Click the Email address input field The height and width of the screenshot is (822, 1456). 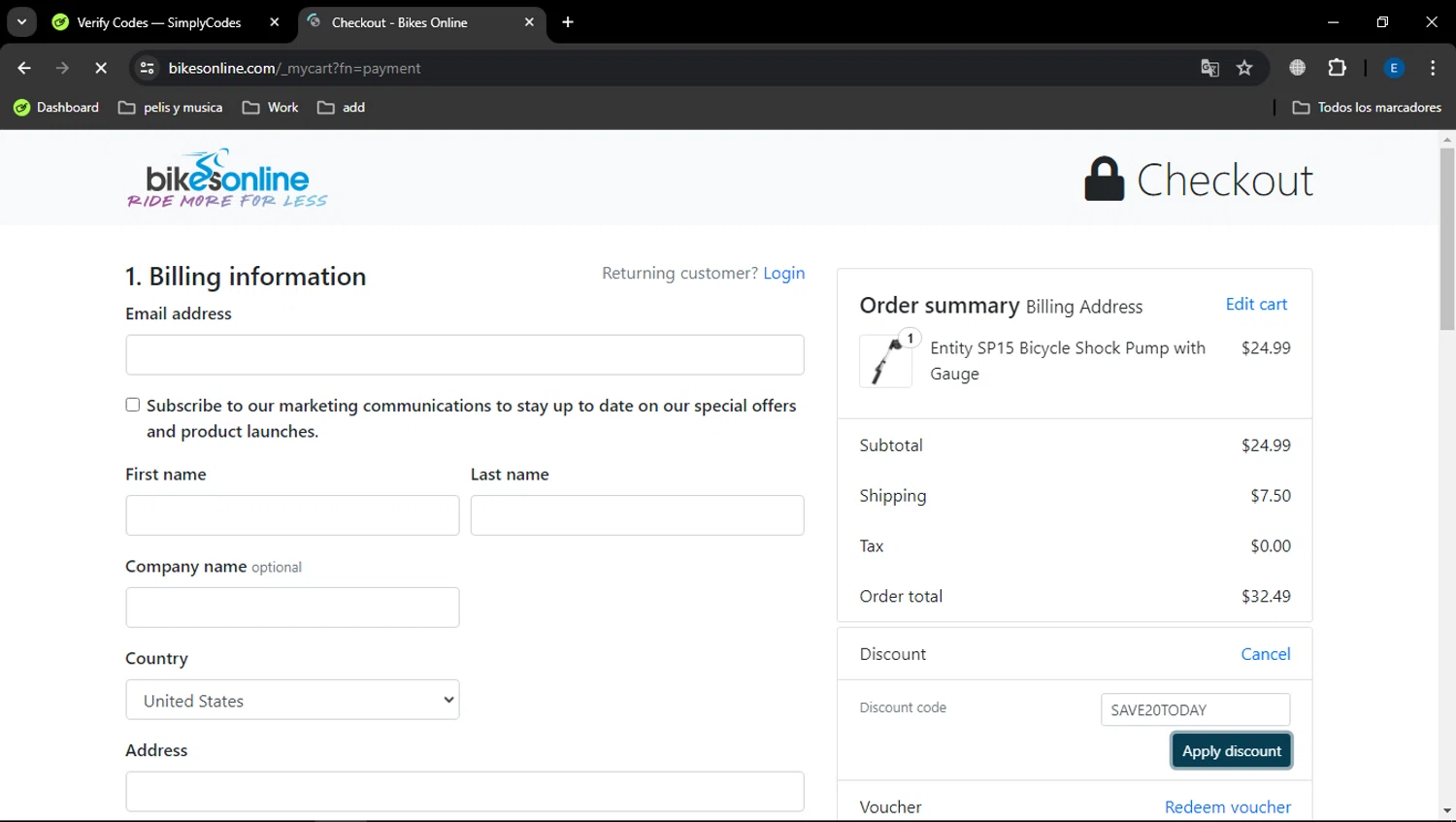464,355
